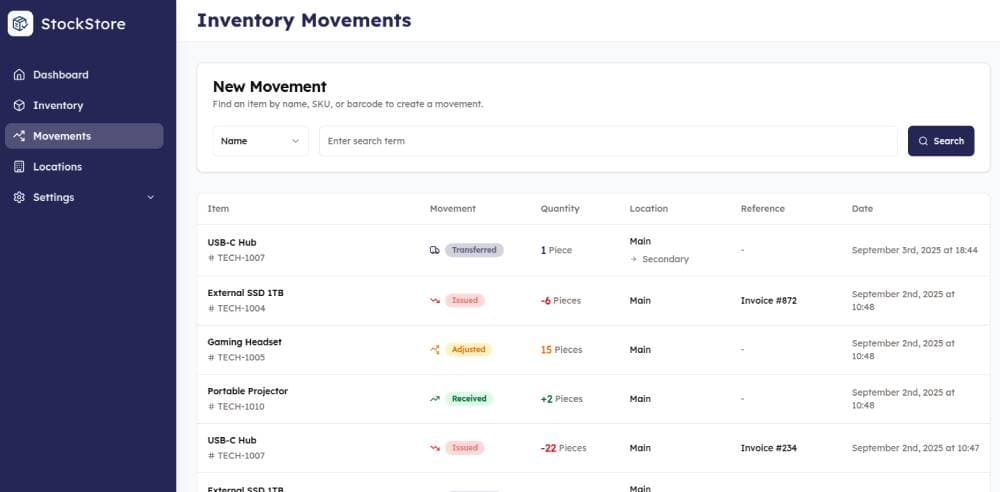Click the Date column header
Screen dimensions: 1000x492
tap(862, 209)
